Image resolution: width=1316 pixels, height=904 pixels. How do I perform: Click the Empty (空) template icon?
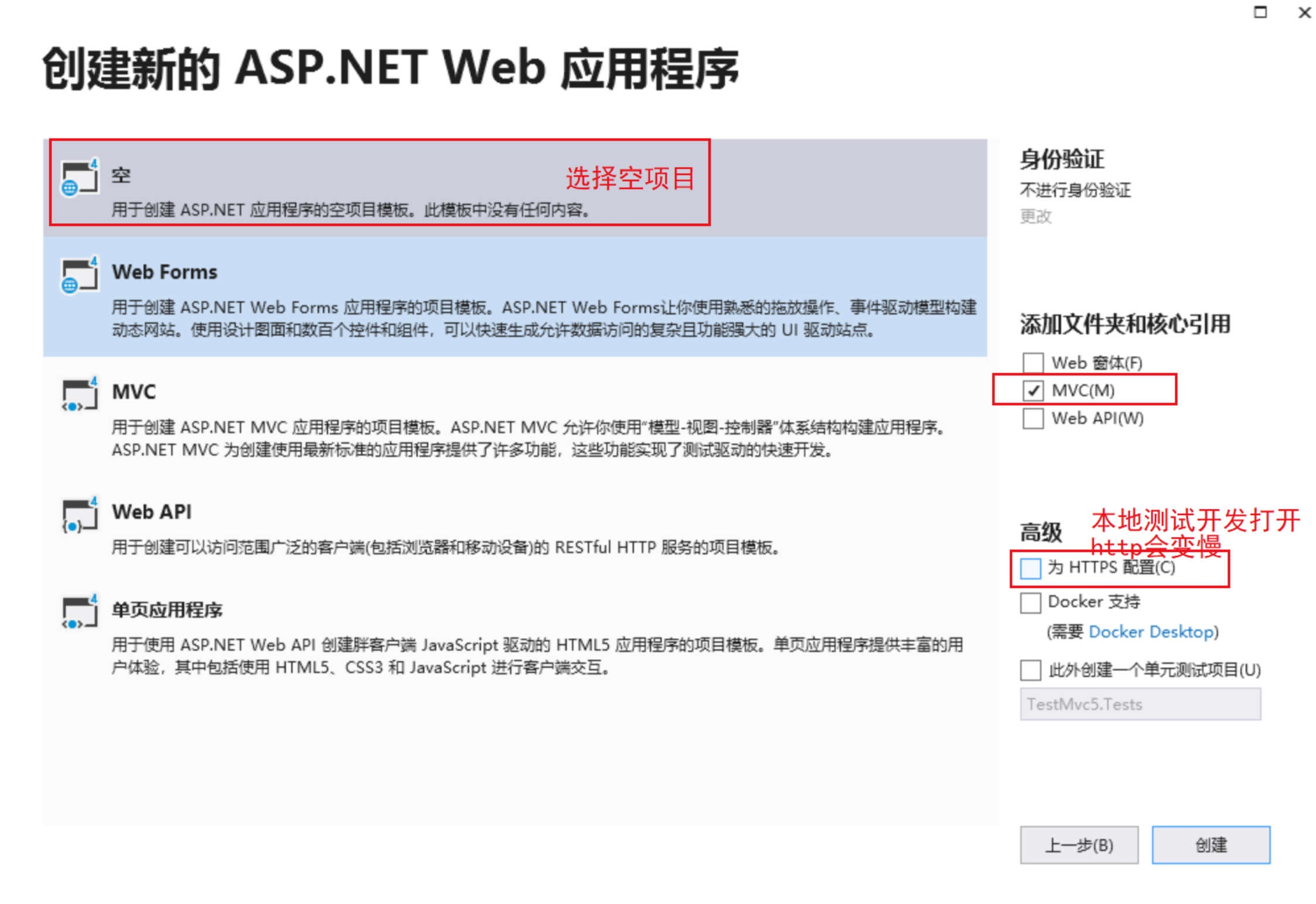pyautogui.click(x=80, y=178)
